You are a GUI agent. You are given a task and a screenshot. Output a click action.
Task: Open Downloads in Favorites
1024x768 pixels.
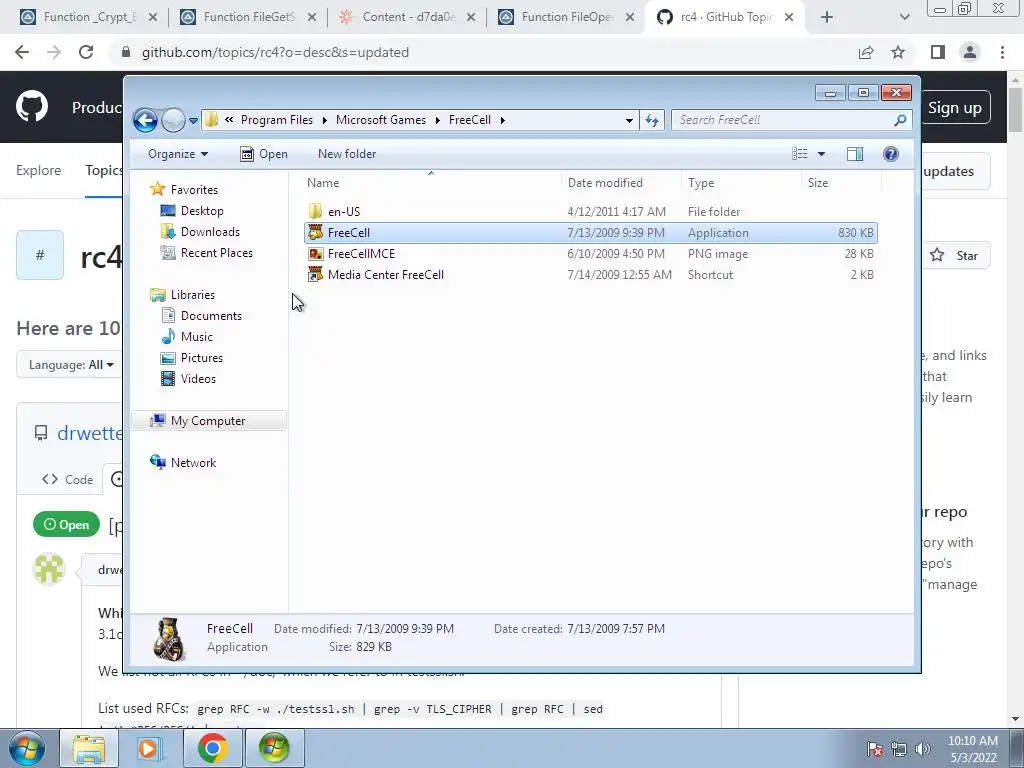(210, 232)
